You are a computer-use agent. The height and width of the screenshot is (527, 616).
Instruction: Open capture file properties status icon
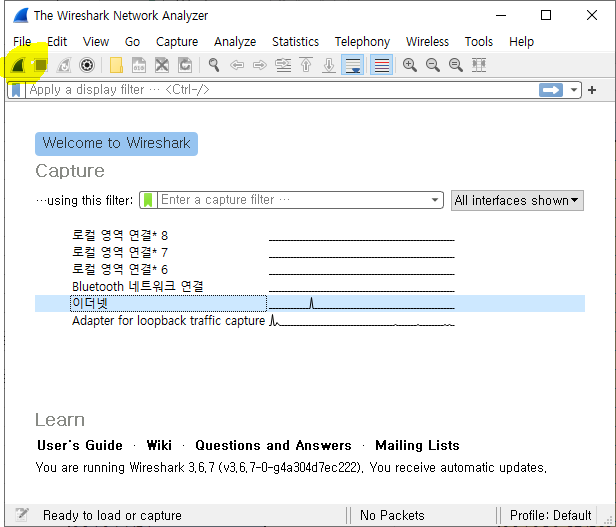click(x=22, y=514)
